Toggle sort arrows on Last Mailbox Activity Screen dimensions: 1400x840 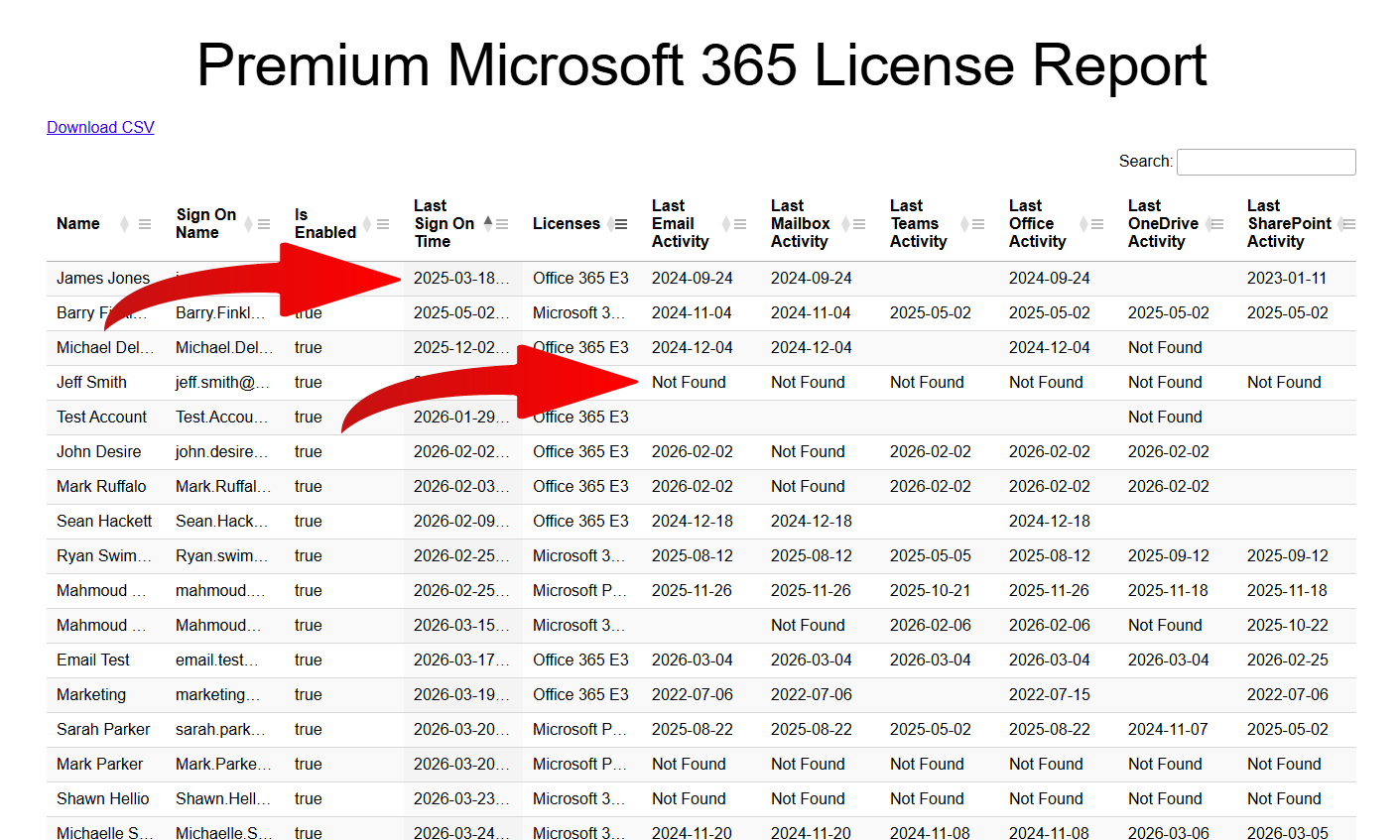click(x=845, y=224)
